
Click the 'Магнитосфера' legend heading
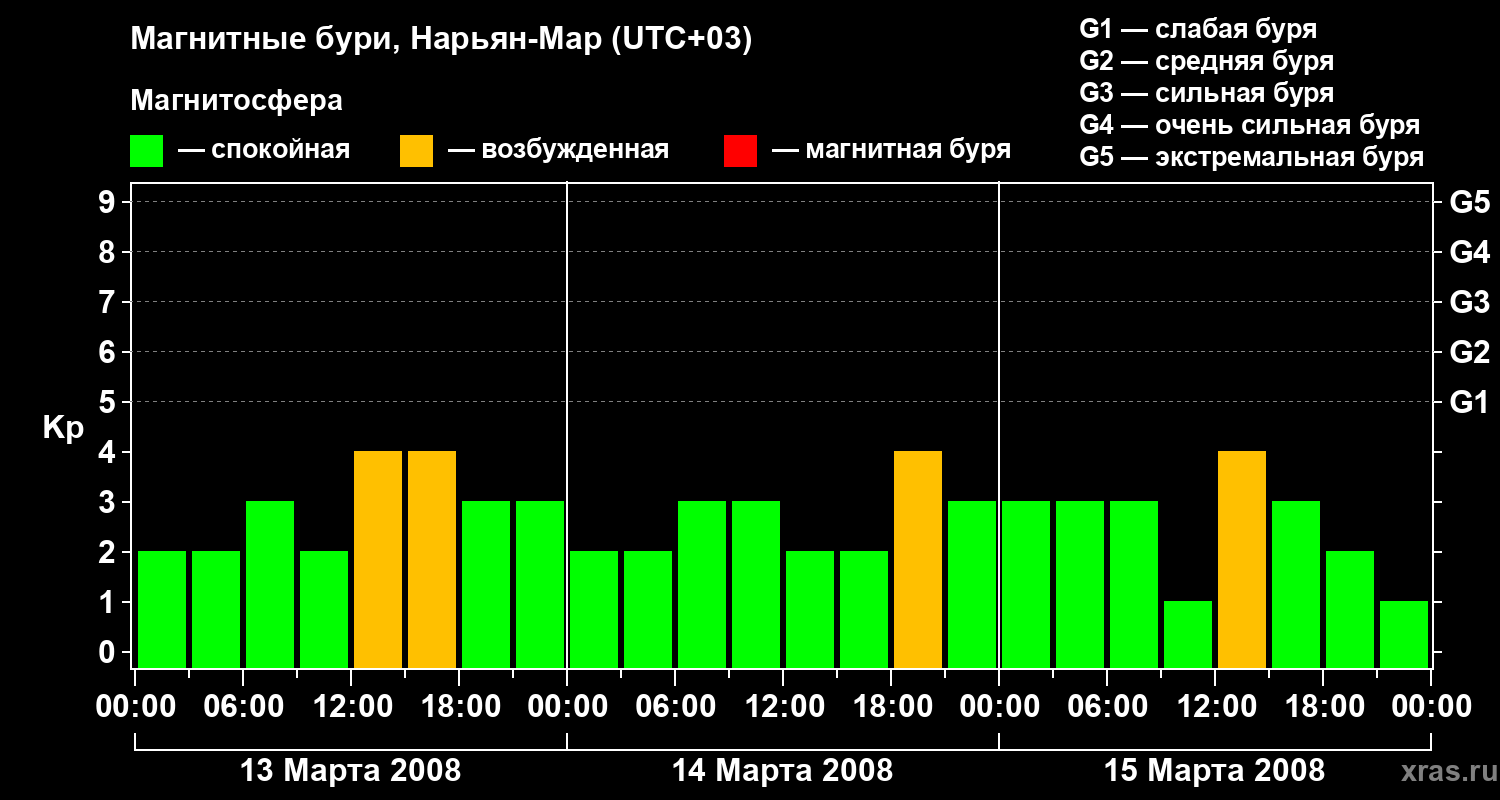(236, 101)
